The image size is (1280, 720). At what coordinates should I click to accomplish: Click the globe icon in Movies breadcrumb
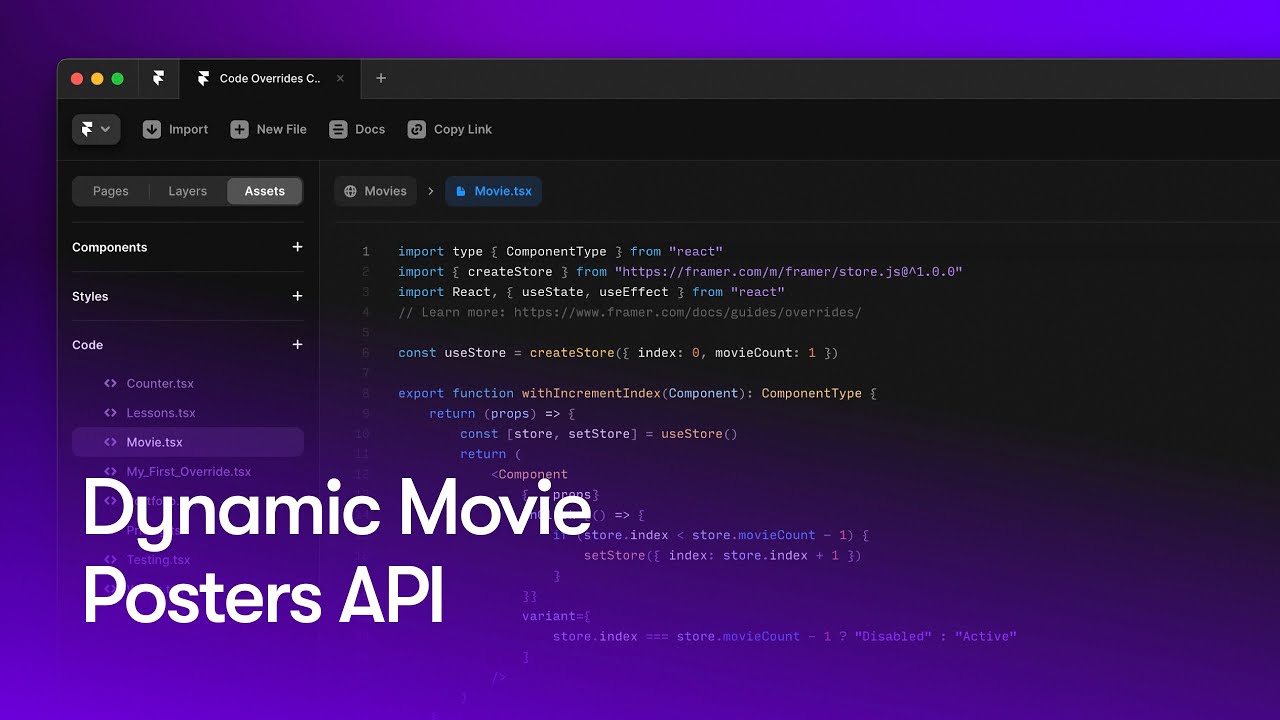[x=350, y=191]
